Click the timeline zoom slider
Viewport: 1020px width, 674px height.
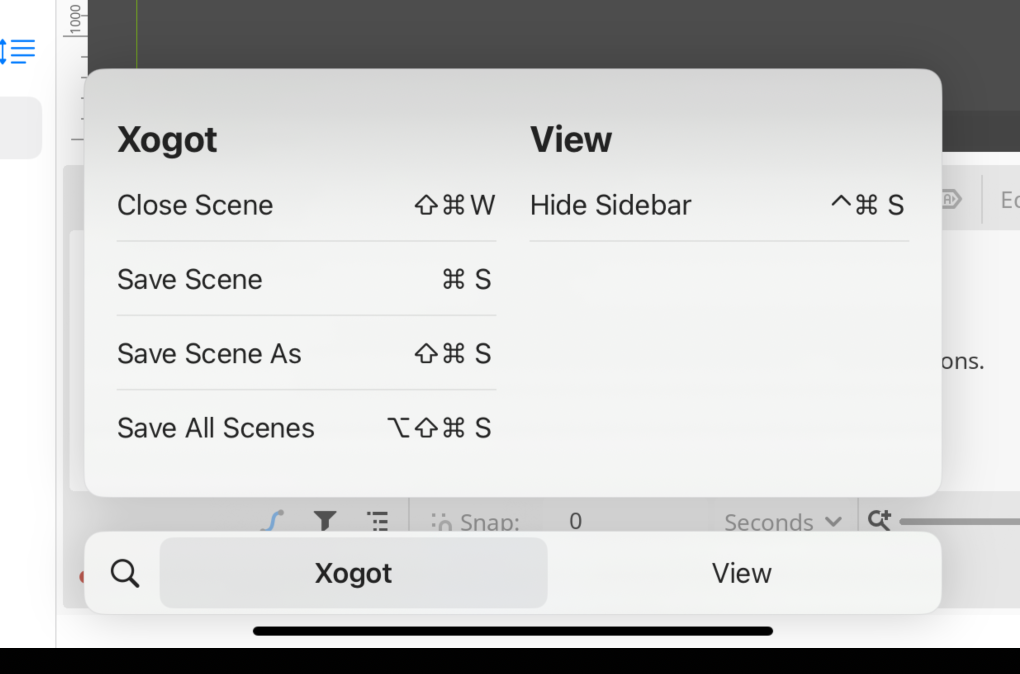pos(960,521)
